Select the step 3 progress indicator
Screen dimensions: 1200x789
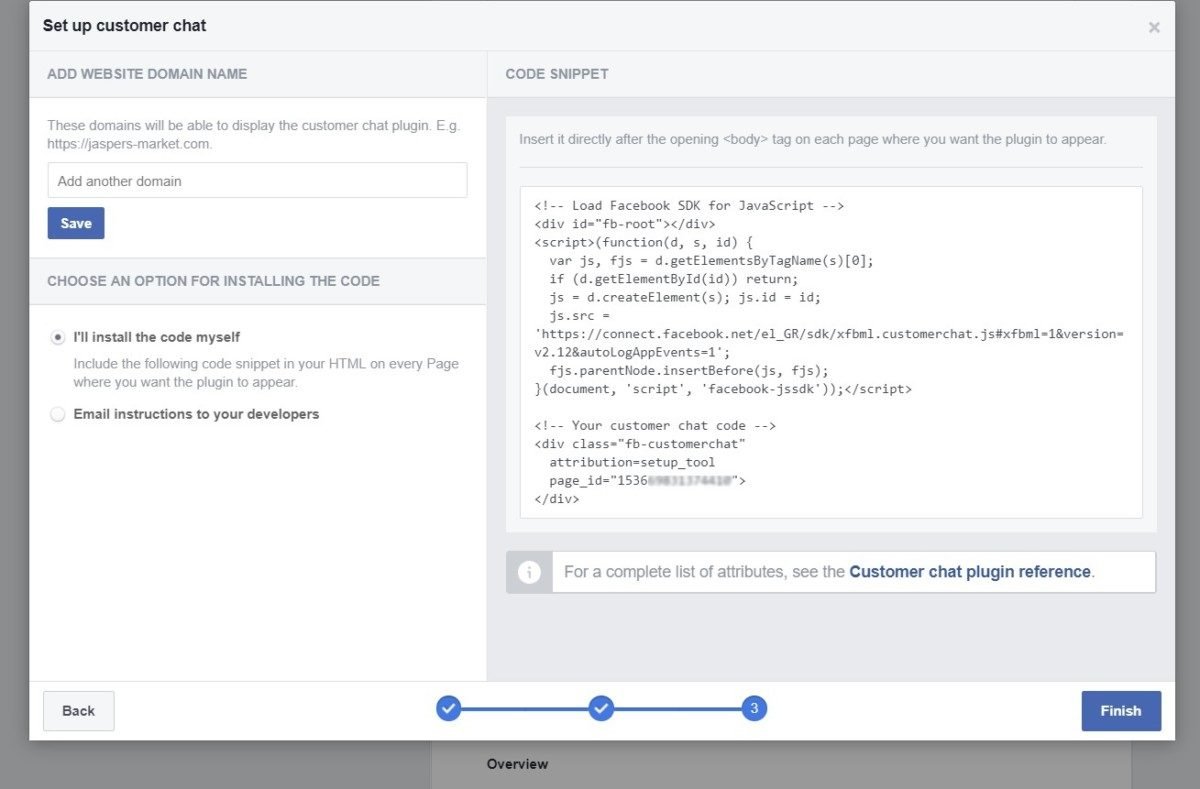(754, 709)
